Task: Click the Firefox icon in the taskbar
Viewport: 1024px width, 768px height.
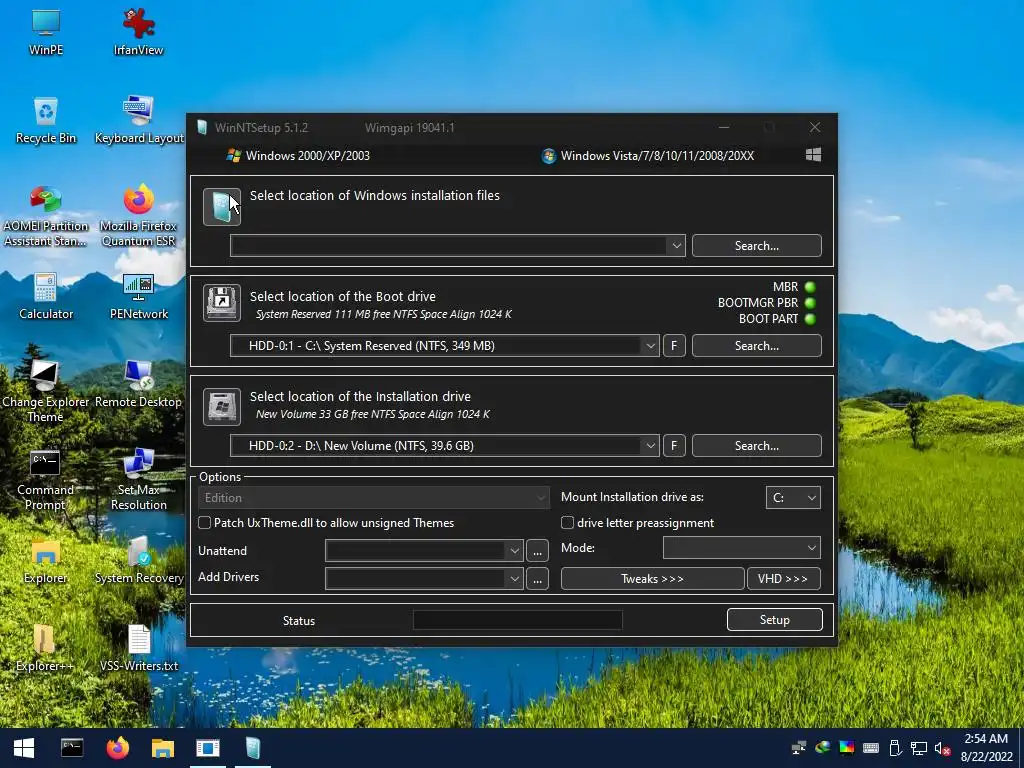Action: [118, 748]
